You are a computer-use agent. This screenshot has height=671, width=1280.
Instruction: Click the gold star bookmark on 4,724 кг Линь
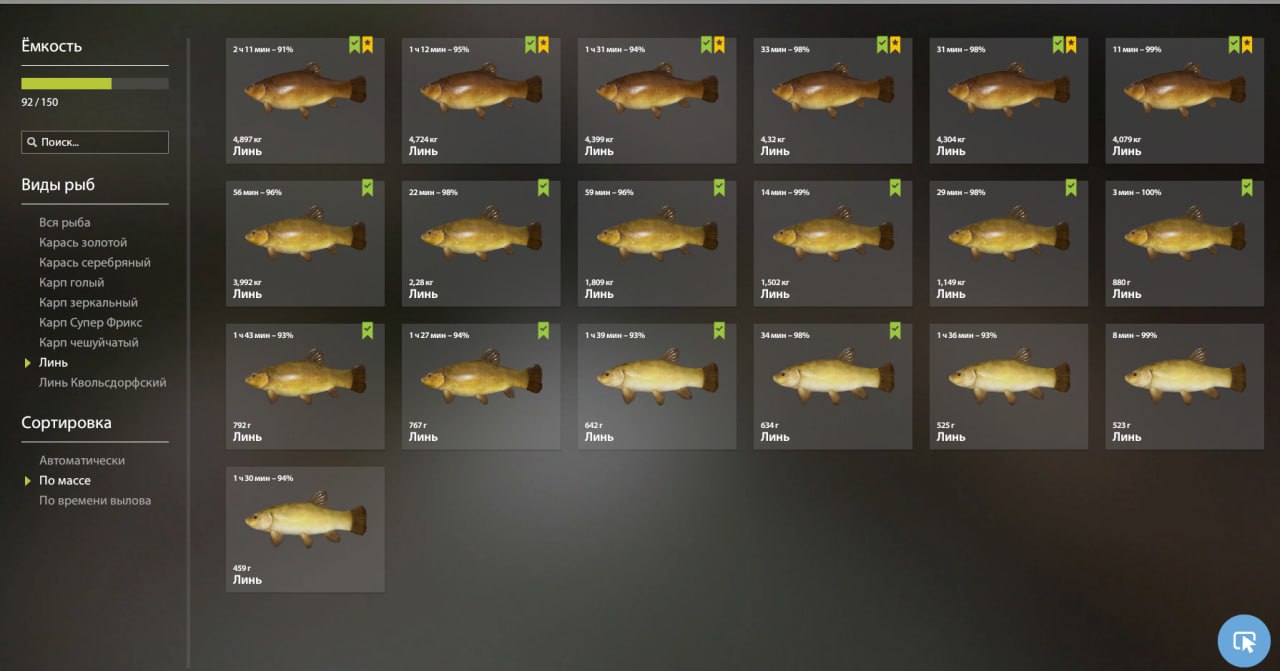click(543, 45)
